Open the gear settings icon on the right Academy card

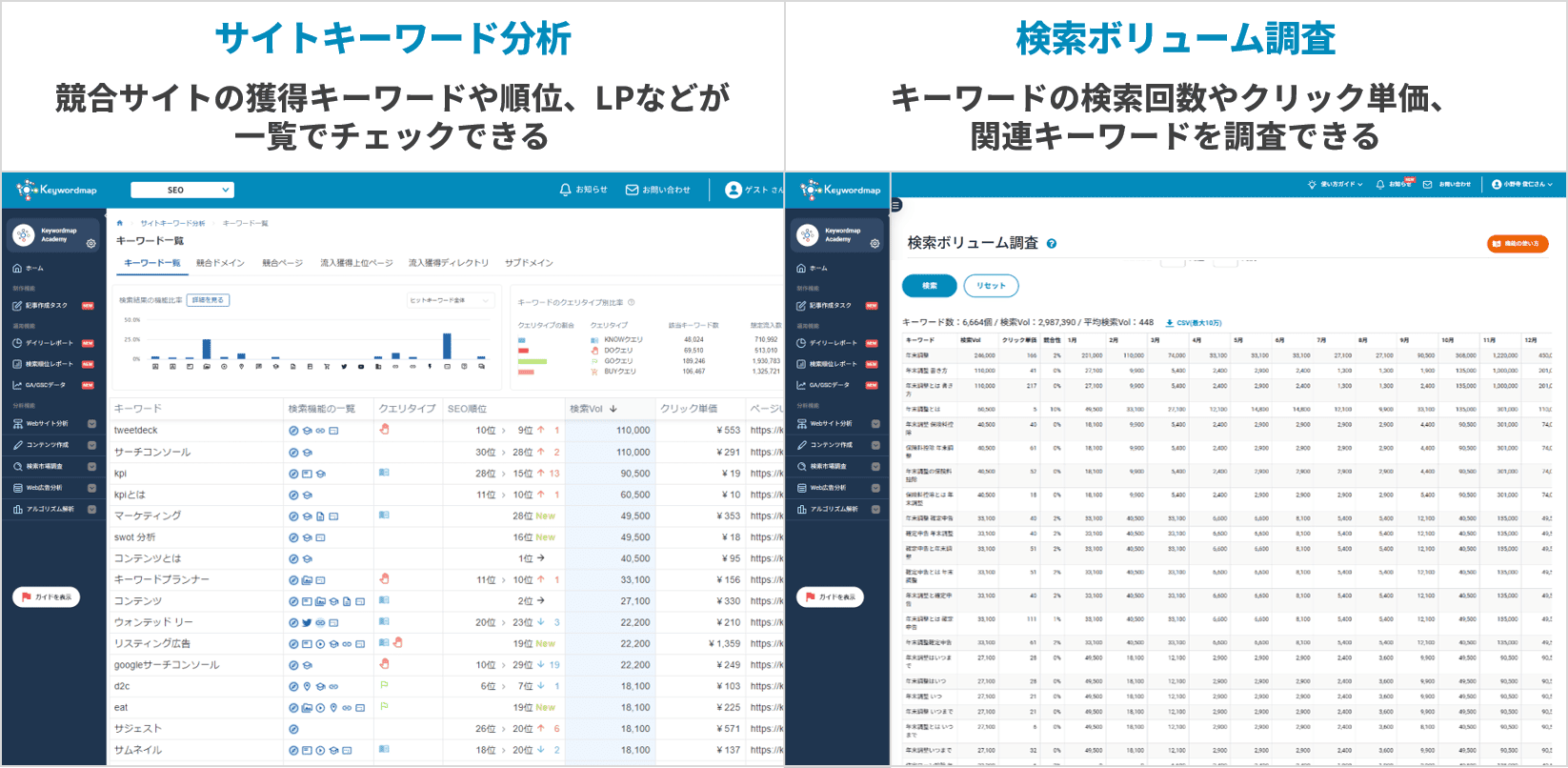pos(875,244)
